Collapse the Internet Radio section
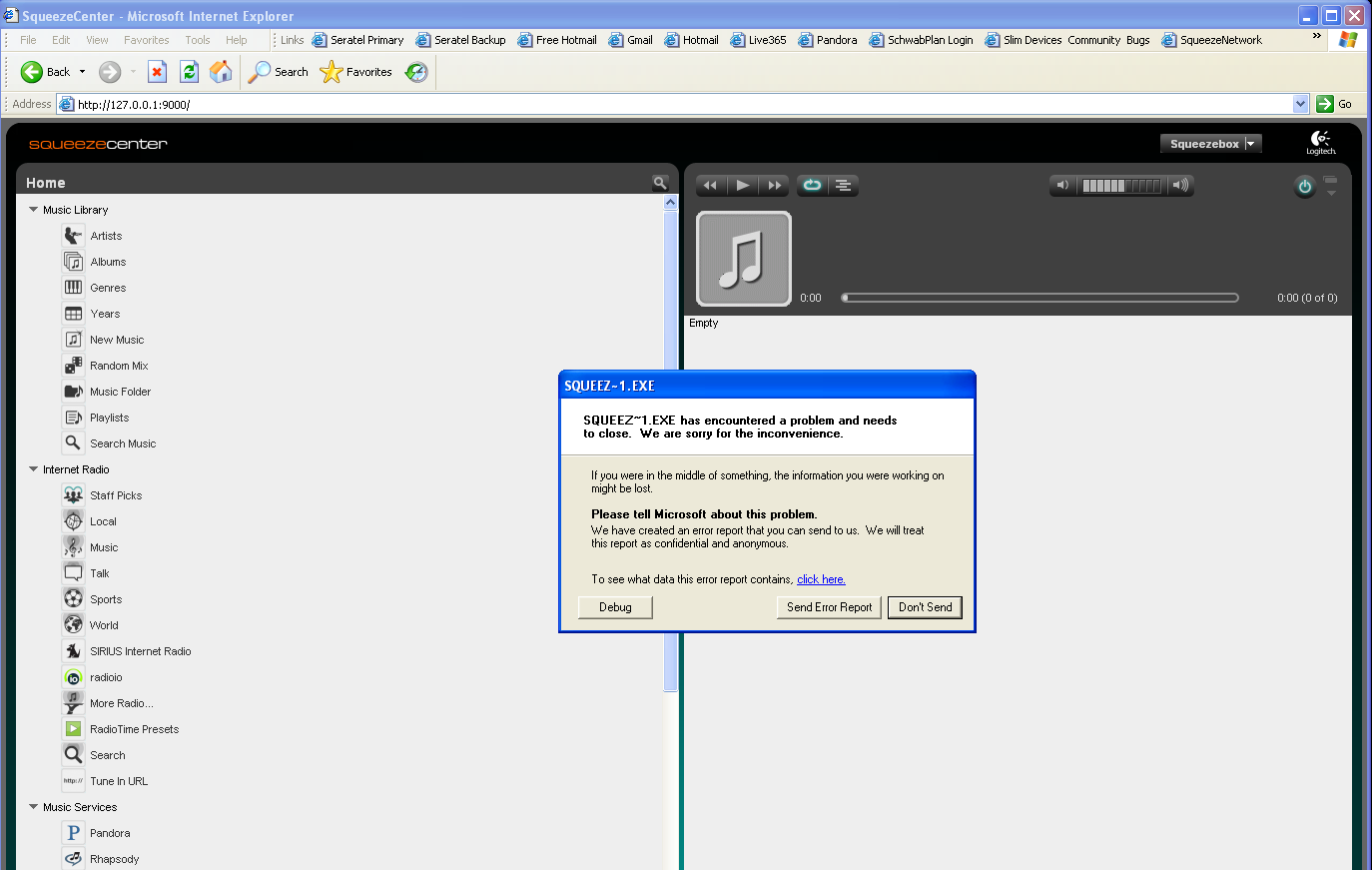Viewport: 1372px width, 870px height. (x=34, y=469)
